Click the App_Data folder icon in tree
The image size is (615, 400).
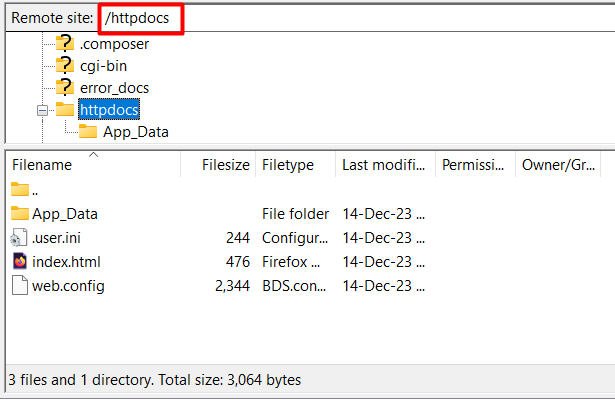coord(88,131)
